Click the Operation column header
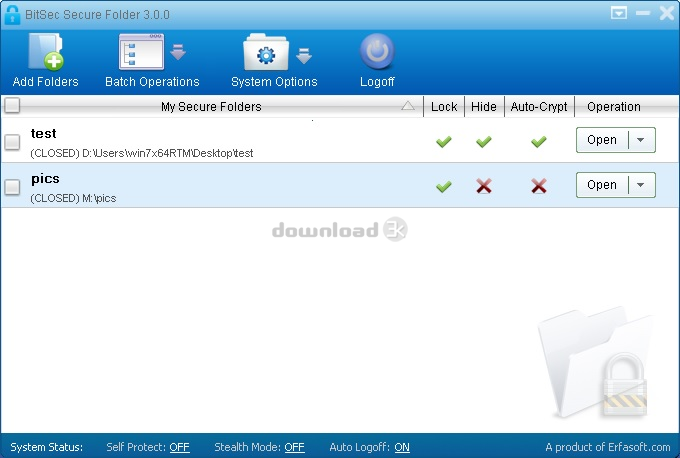 (614, 107)
